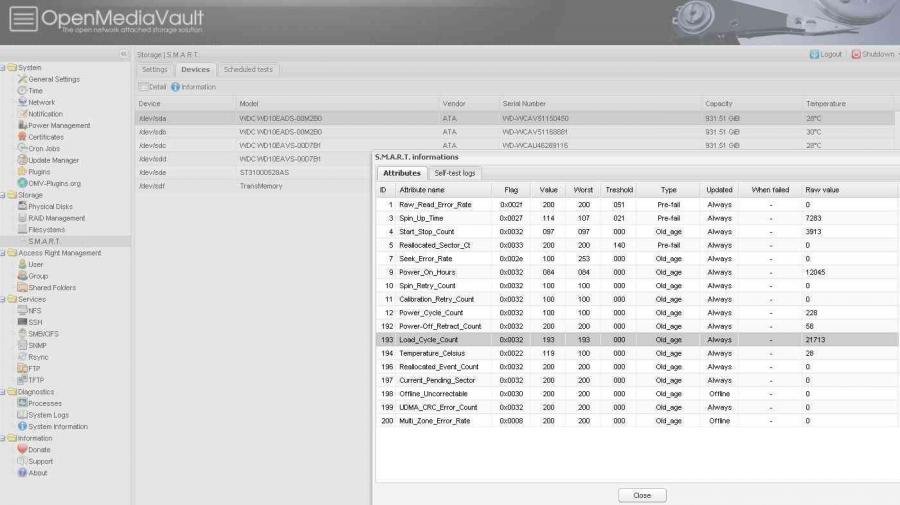
Task: Open RAID Management
Action: point(56,218)
